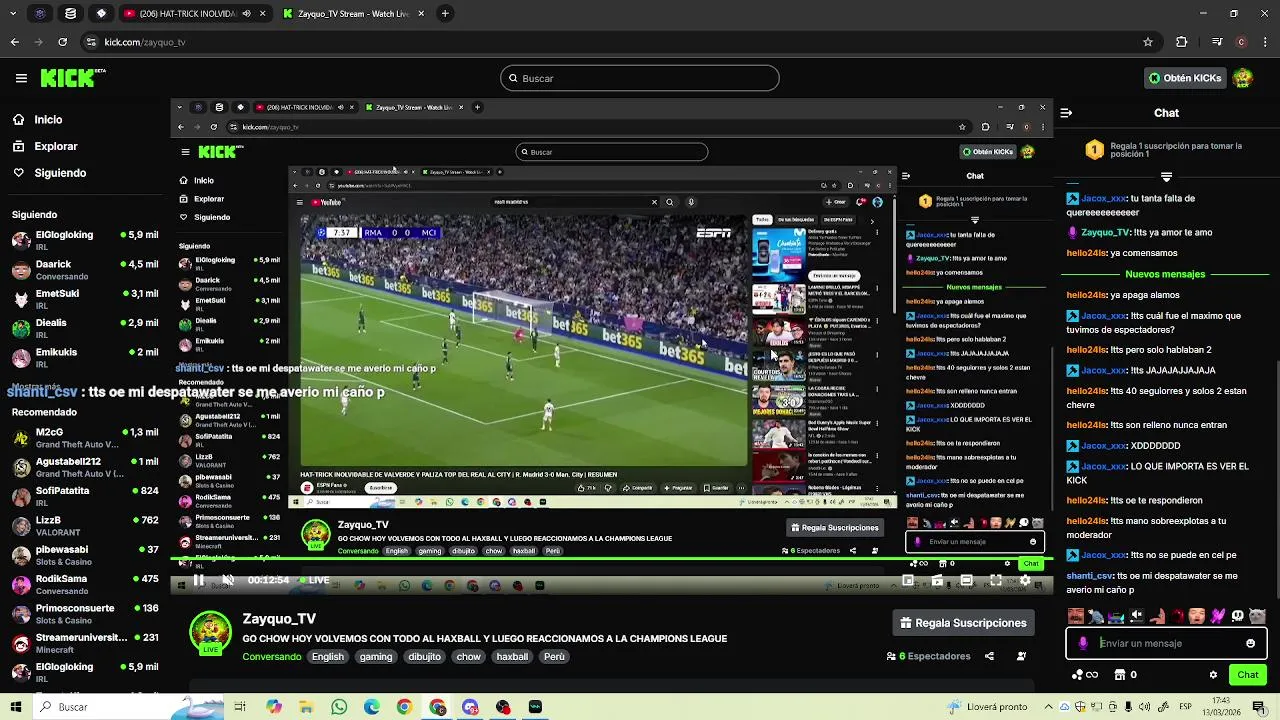Open browser extensions puzzle icon
Image resolution: width=1280 pixels, height=720 pixels.
pyautogui.click(x=1182, y=42)
